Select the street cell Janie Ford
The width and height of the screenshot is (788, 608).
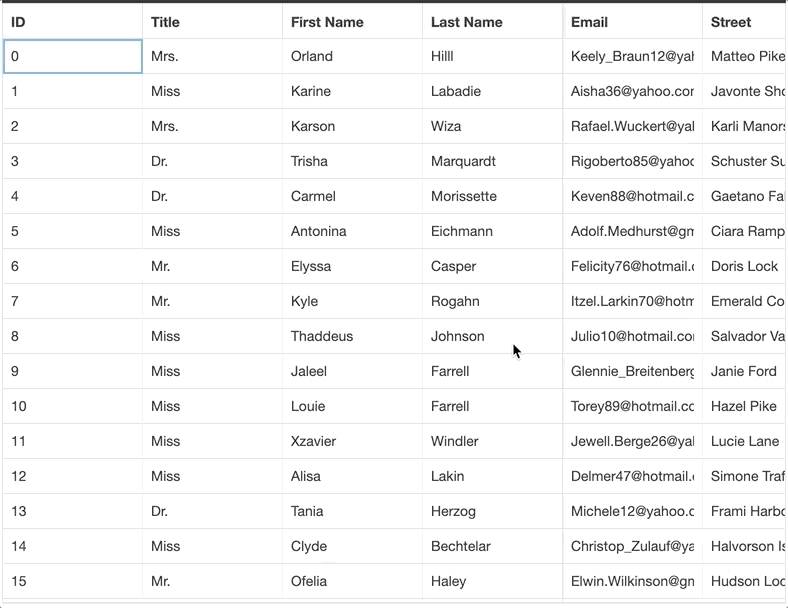pos(743,372)
